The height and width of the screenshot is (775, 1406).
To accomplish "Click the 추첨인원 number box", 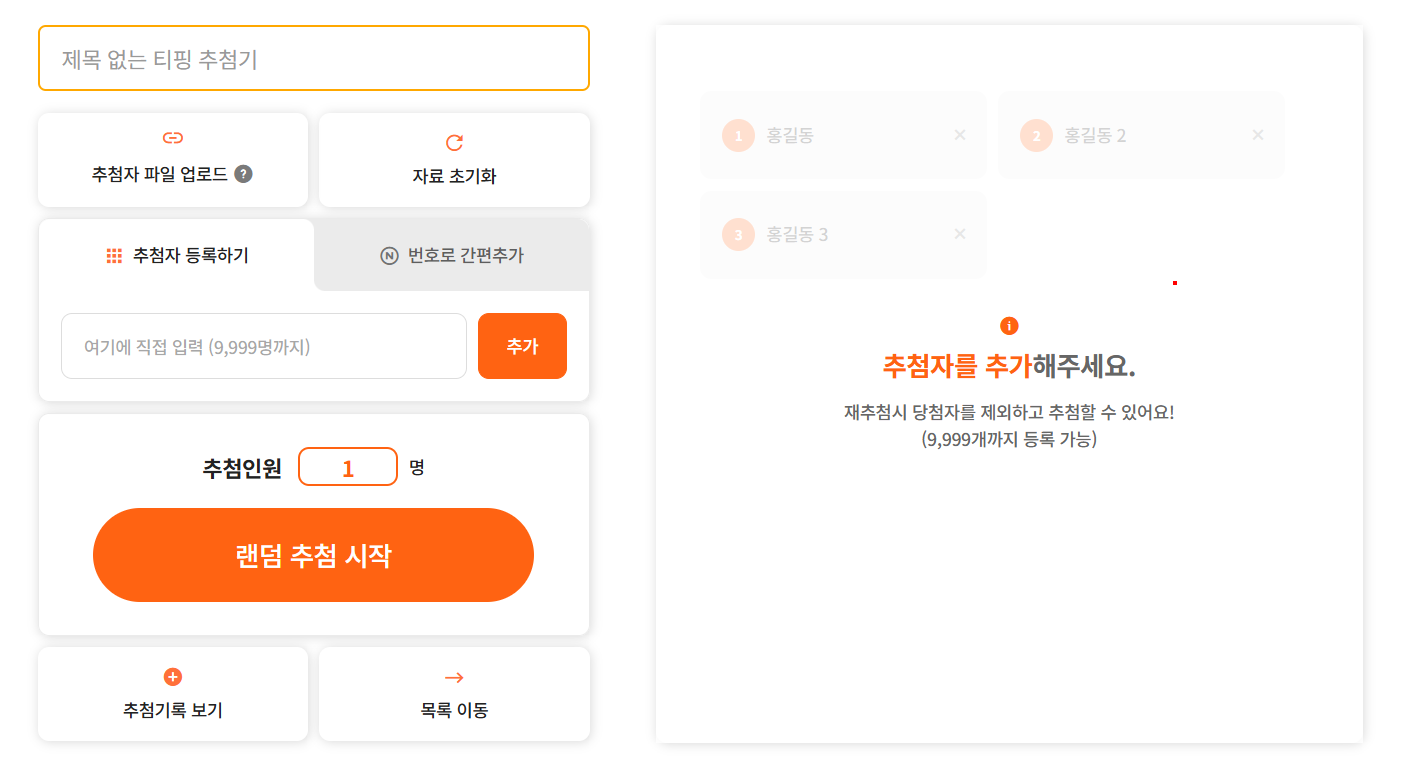I will point(348,467).
